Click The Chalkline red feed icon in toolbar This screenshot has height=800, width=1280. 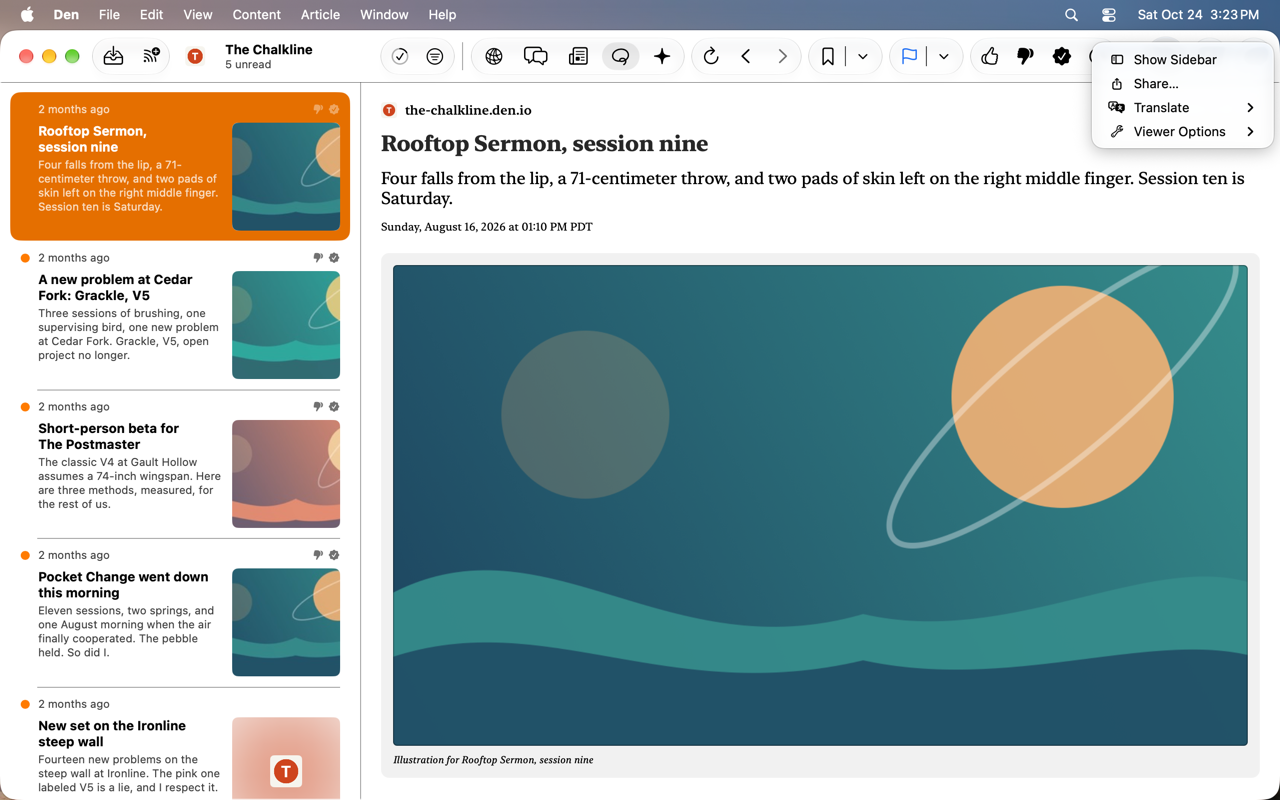pyautogui.click(x=195, y=57)
